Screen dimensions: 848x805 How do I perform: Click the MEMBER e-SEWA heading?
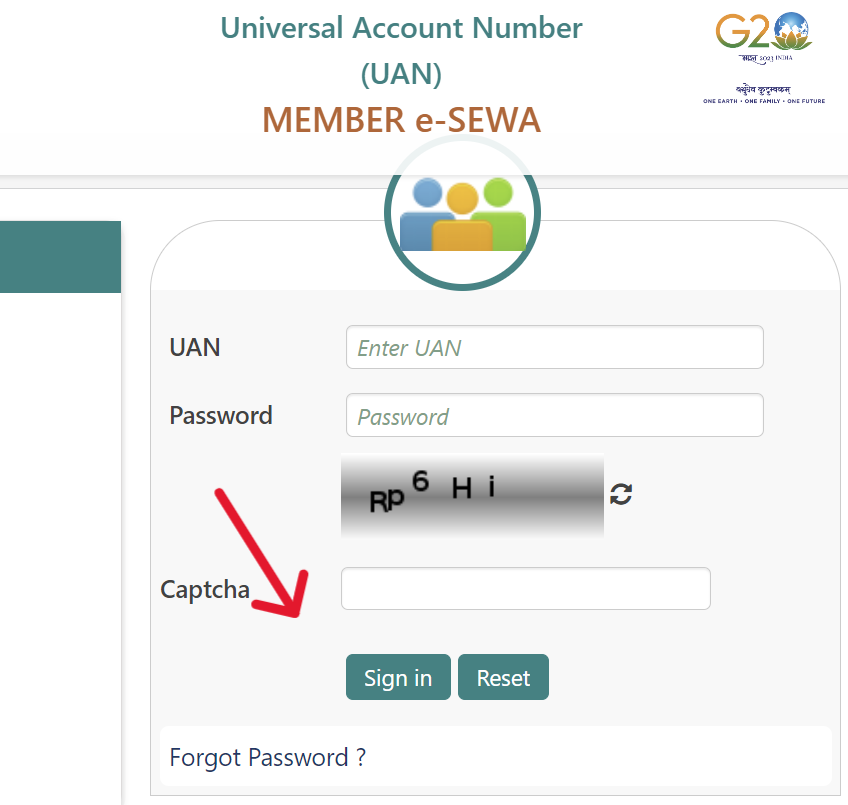tap(401, 119)
